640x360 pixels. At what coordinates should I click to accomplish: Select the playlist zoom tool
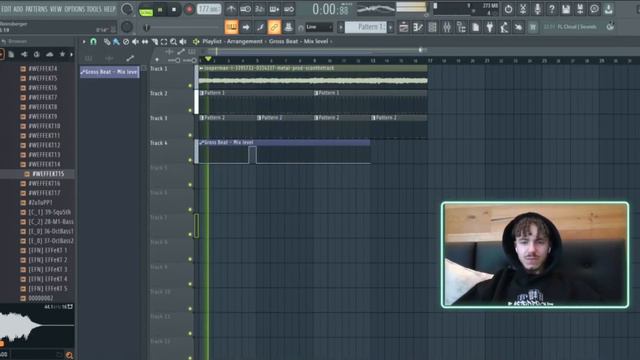coord(173,42)
